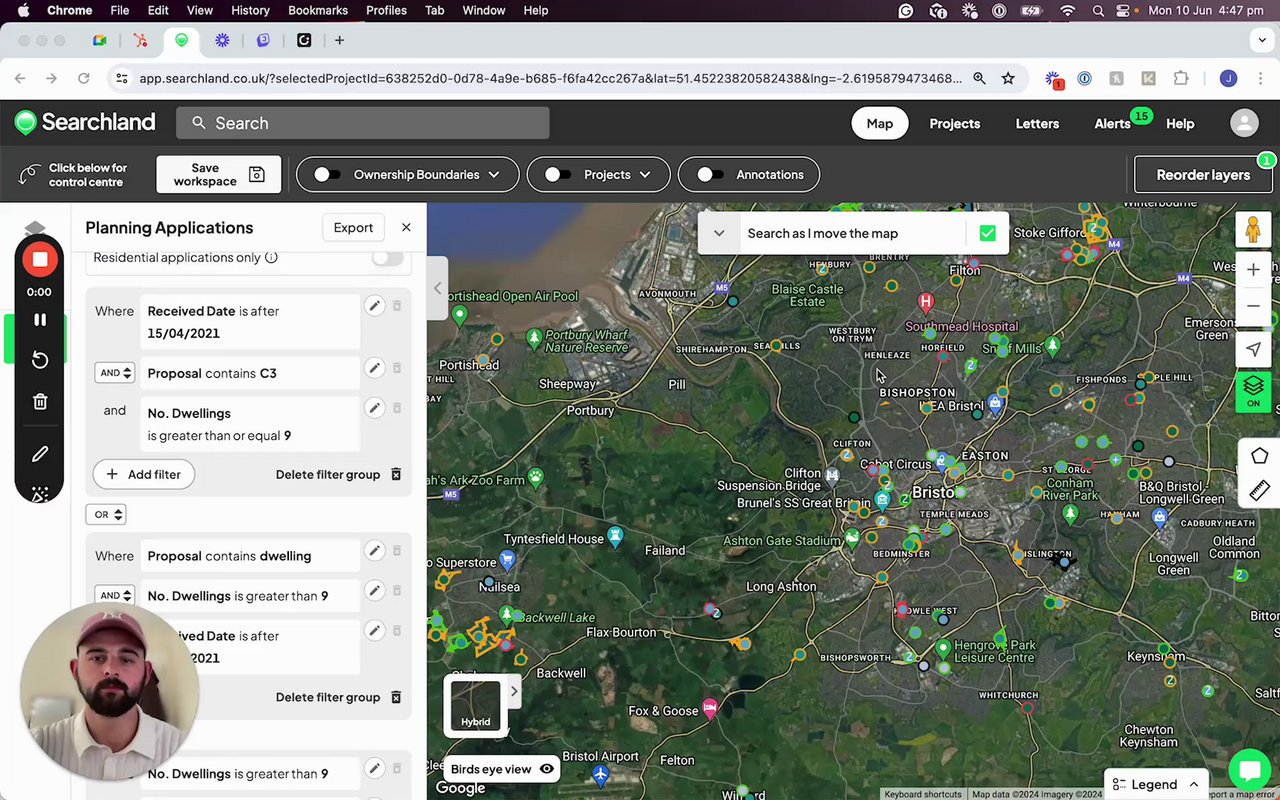
Task: Toggle the map layers icon
Action: point(1253,390)
